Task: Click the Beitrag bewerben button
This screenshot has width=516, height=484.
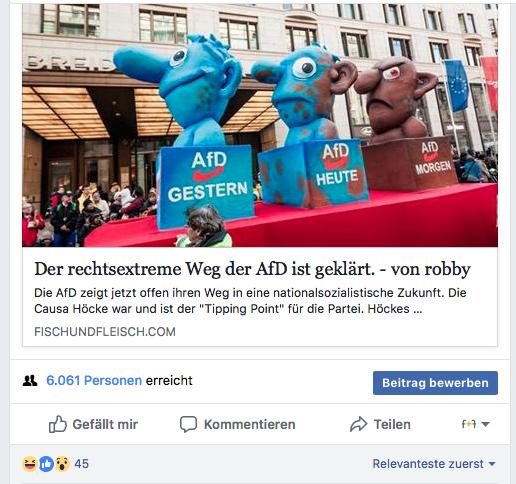Action: pos(435,383)
